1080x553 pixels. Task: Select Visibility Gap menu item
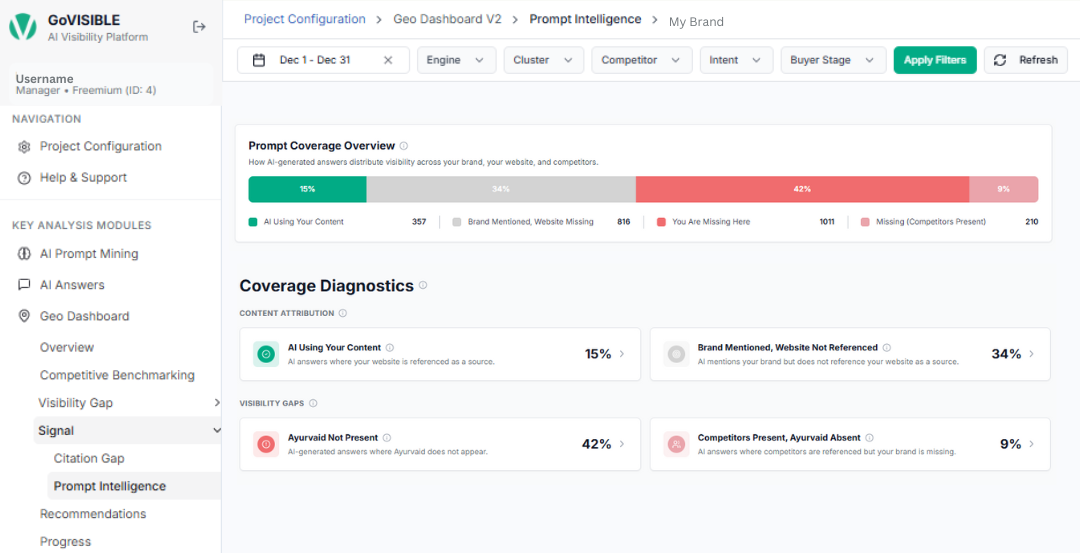coord(75,403)
